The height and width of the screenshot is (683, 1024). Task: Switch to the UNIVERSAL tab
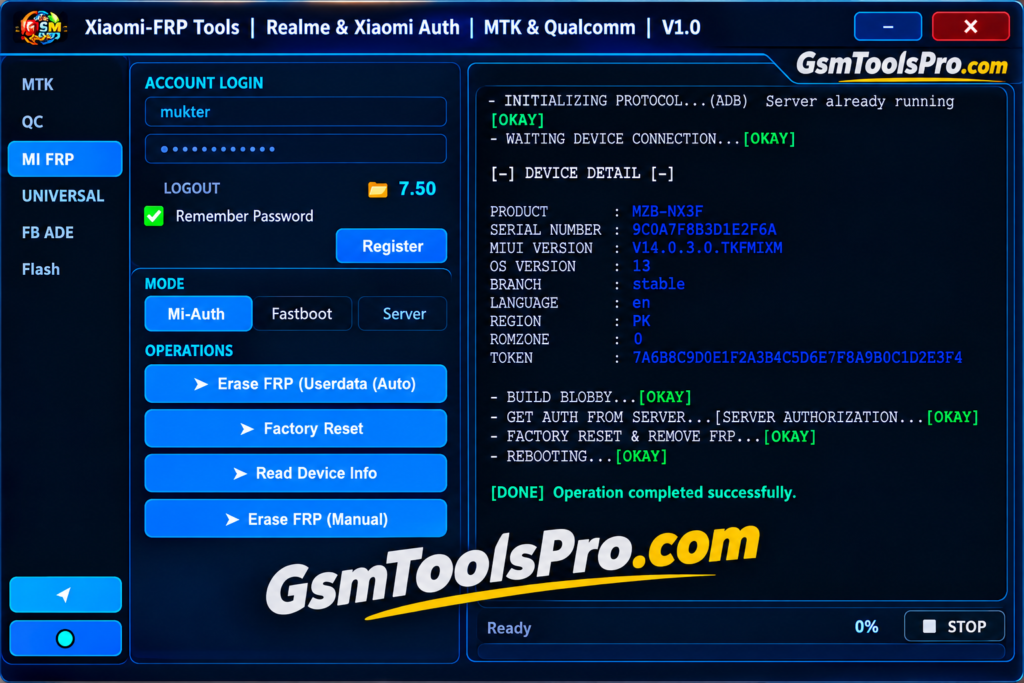63,196
